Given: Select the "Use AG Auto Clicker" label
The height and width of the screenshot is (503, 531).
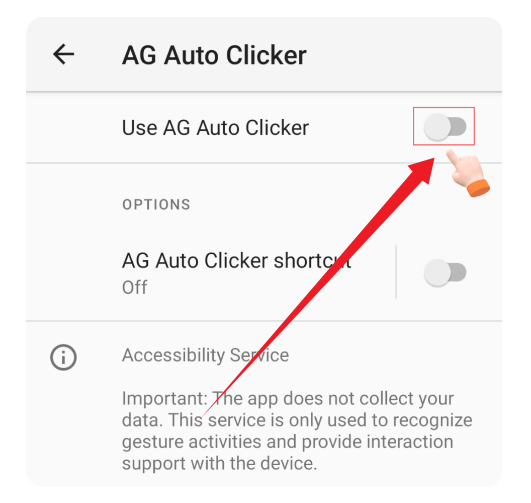Looking at the screenshot, I should [x=215, y=128].
